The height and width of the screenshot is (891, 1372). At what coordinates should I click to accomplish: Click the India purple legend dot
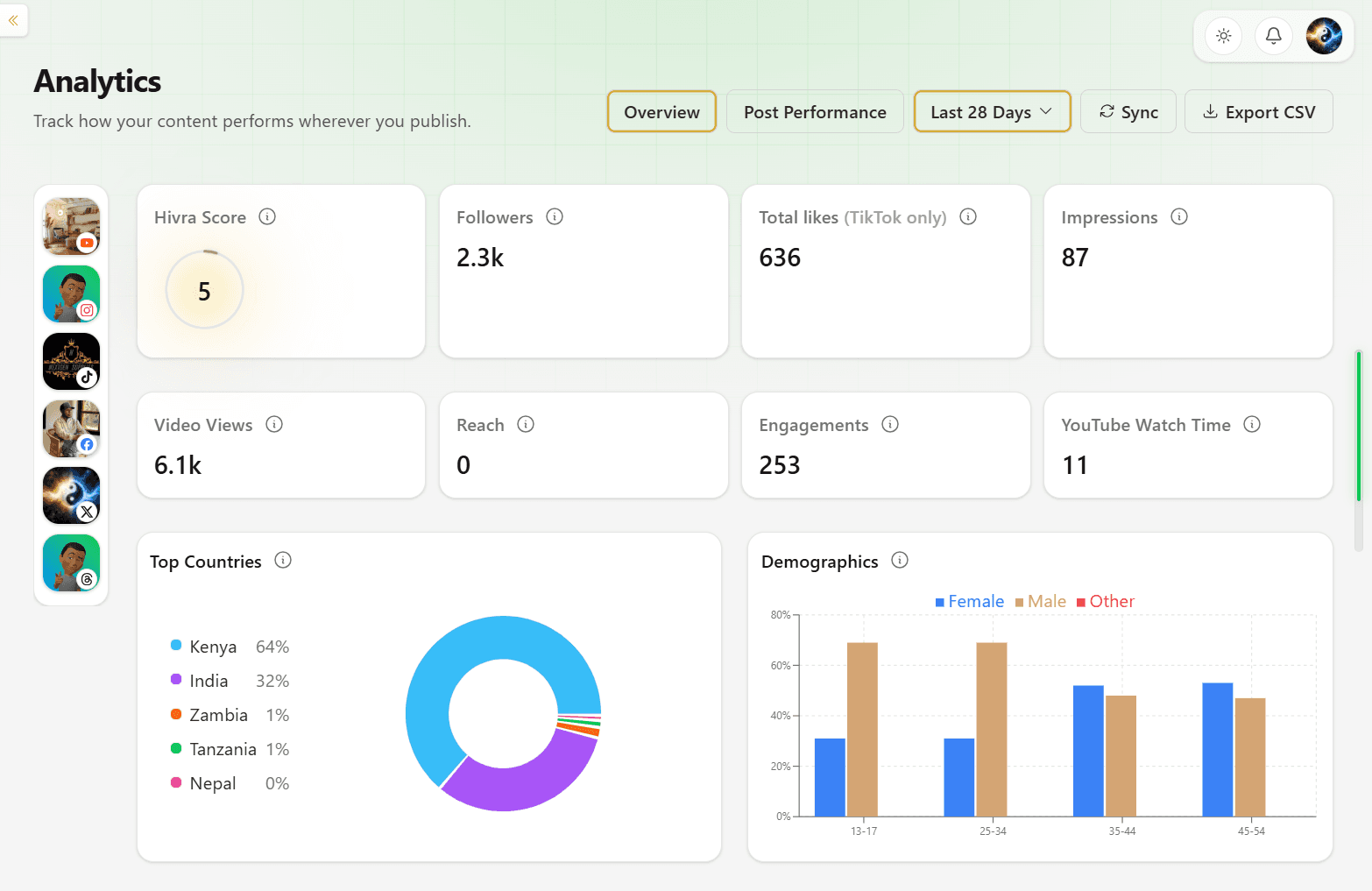click(176, 680)
